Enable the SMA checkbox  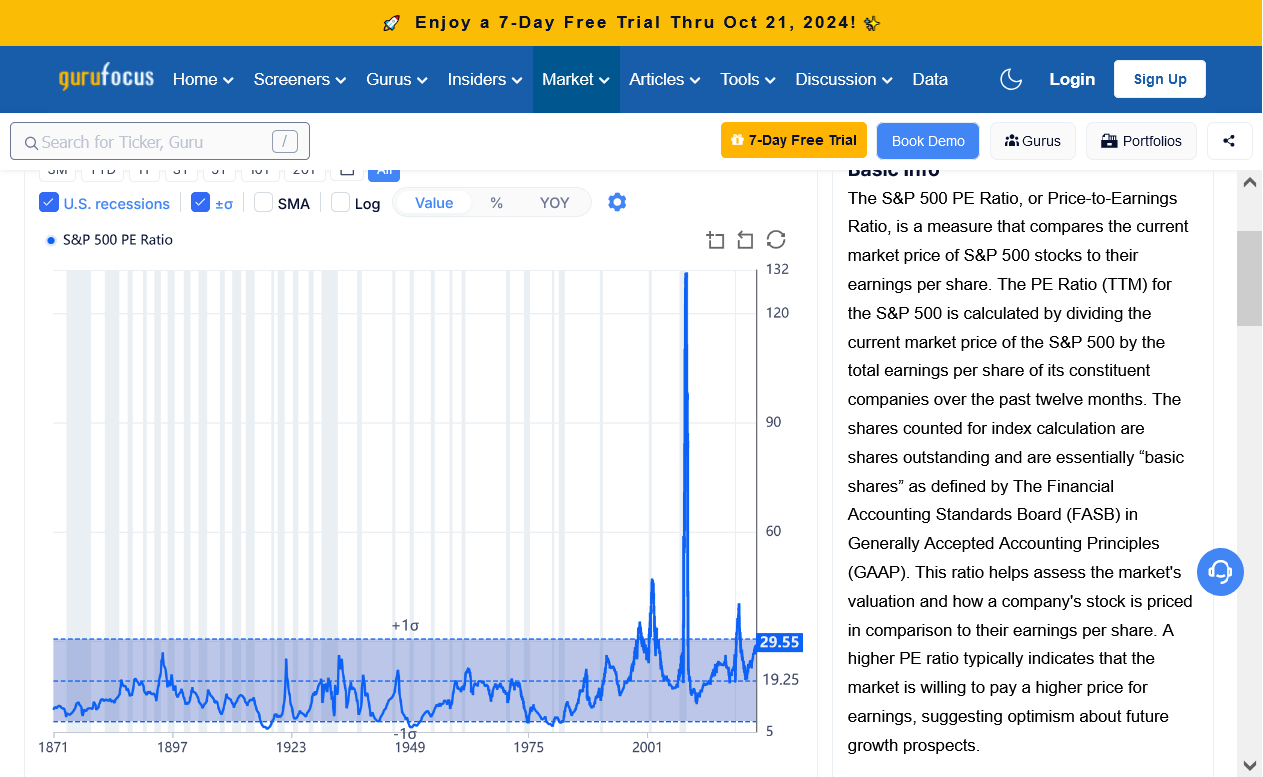click(264, 203)
